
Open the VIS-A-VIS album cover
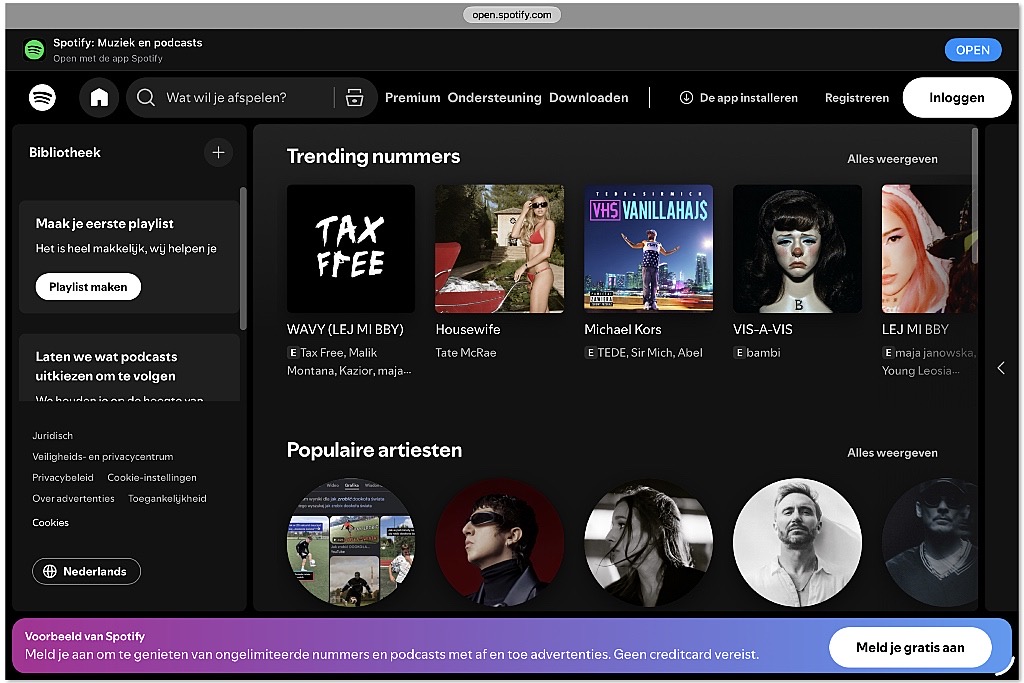797,249
